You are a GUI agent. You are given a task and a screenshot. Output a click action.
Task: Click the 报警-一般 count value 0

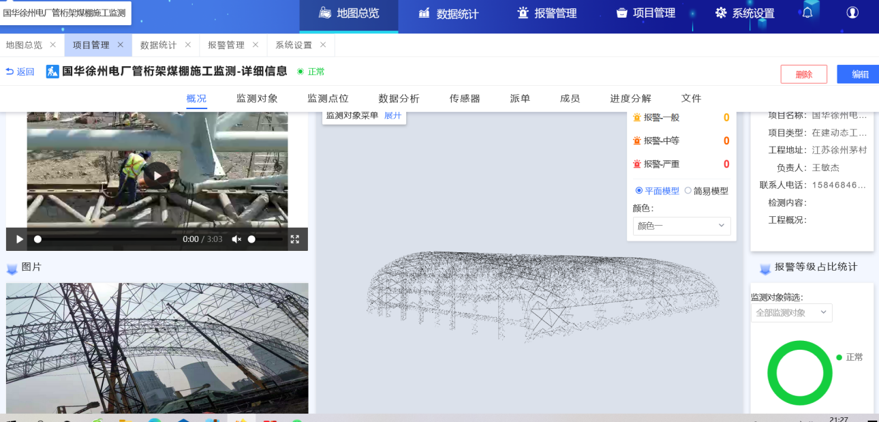click(x=727, y=118)
